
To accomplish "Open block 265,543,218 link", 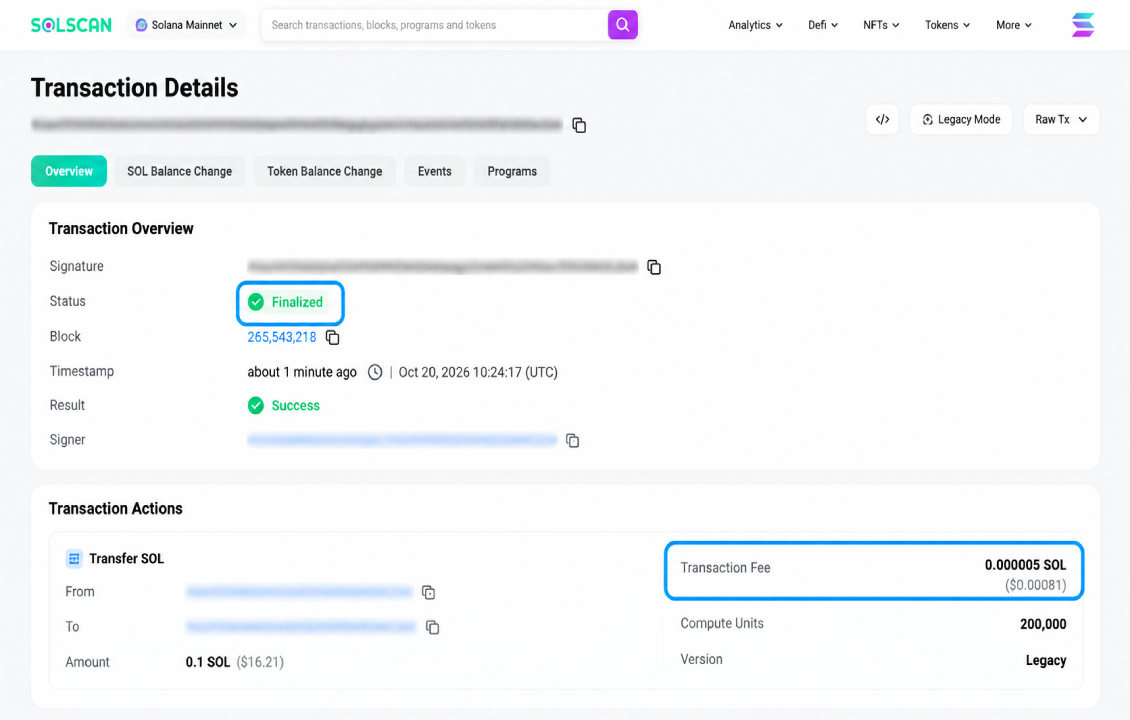I will pyautogui.click(x=282, y=337).
